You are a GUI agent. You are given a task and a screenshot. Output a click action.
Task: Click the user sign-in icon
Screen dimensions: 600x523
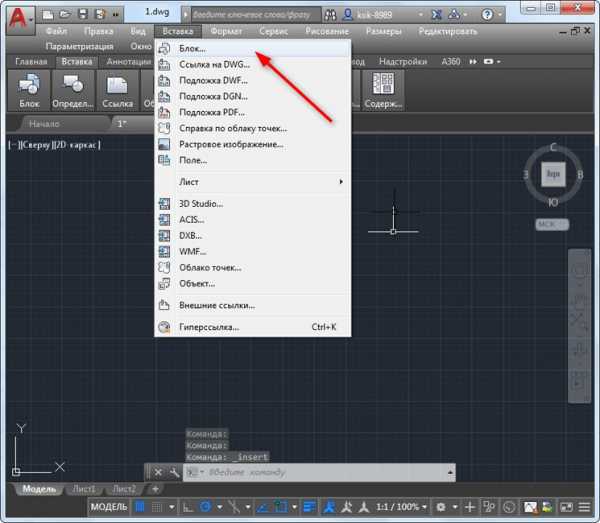pyautogui.click(x=347, y=15)
